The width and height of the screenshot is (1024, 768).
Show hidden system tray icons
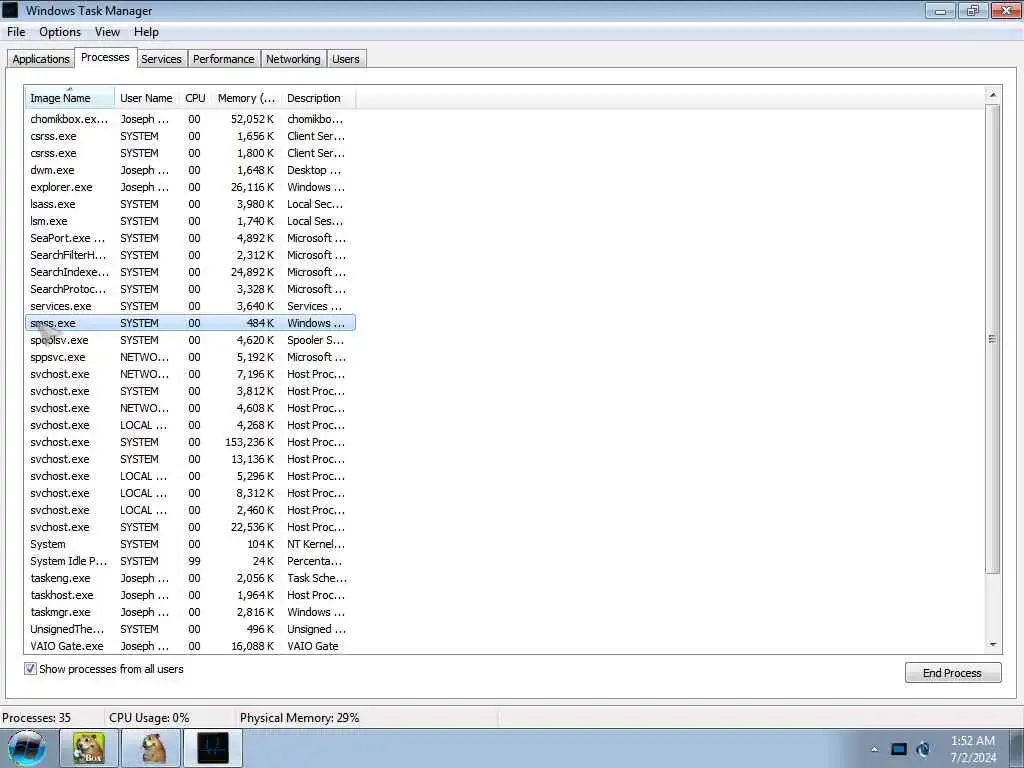tap(874, 749)
